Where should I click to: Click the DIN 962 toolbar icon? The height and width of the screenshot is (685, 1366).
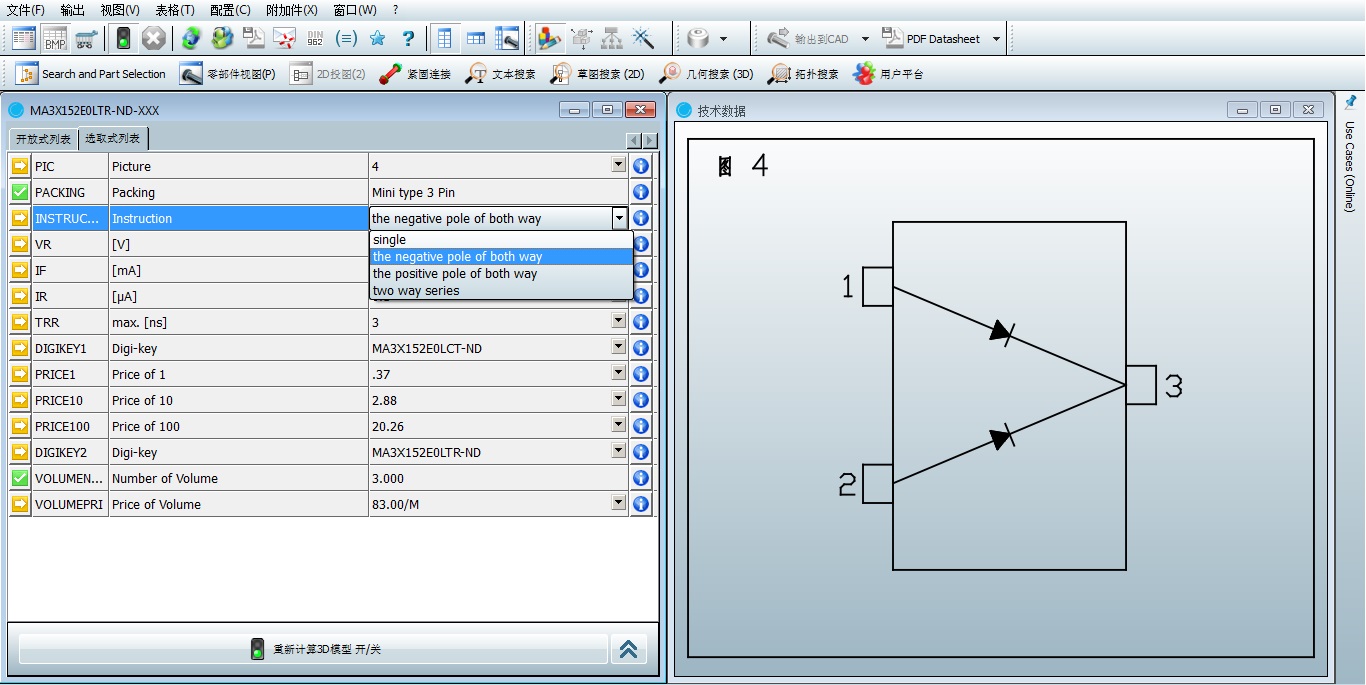tap(315, 39)
